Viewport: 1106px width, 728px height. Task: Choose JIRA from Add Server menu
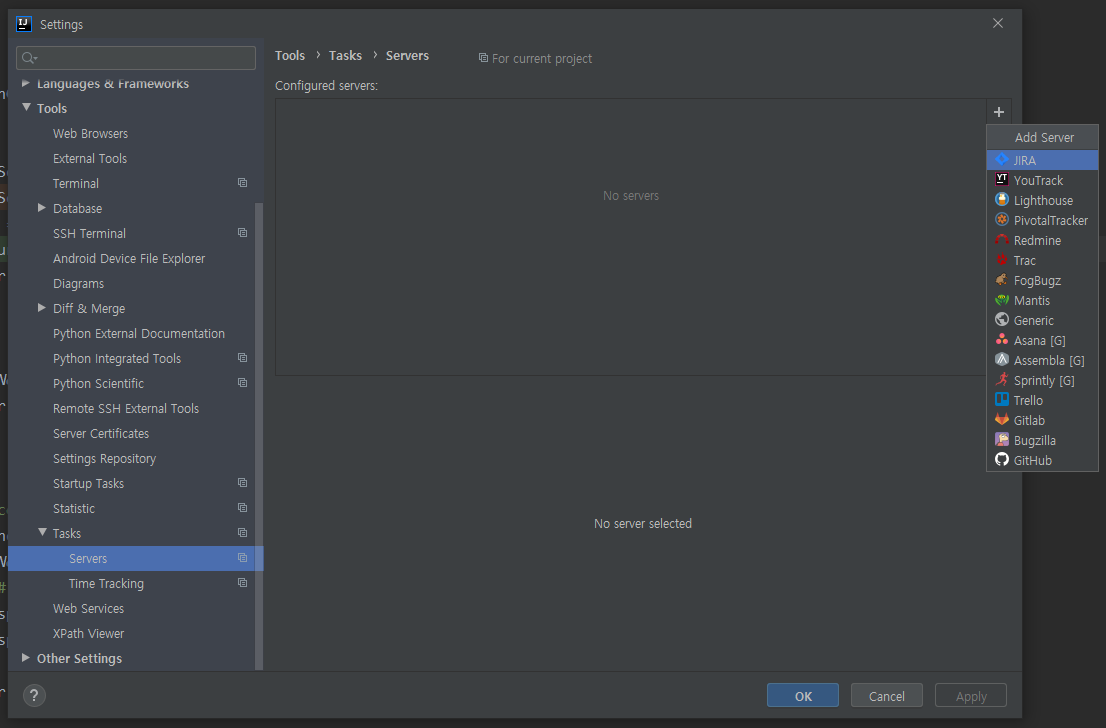click(1043, 160)
